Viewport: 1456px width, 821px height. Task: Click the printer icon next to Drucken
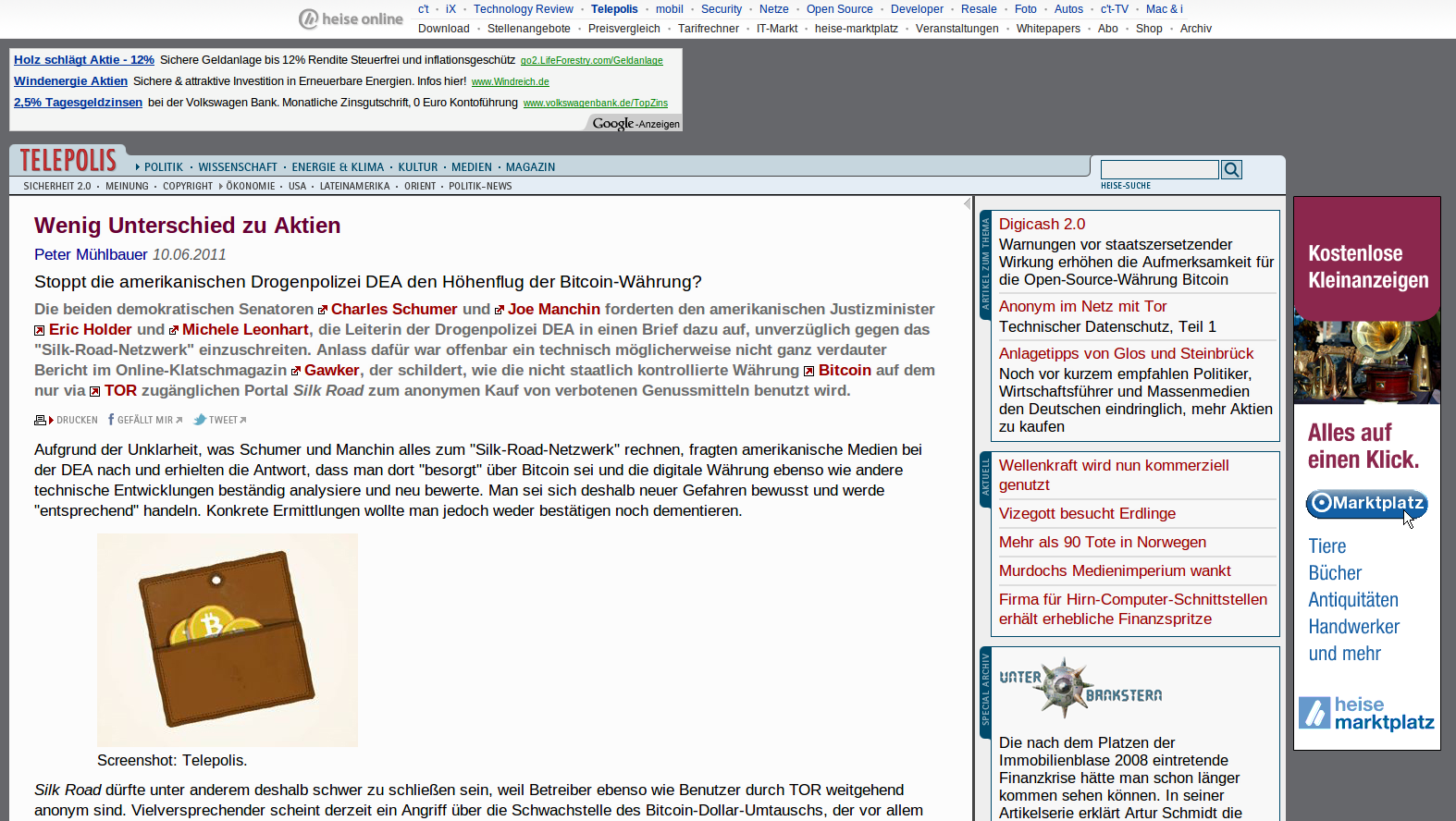[x=40, y=420]
